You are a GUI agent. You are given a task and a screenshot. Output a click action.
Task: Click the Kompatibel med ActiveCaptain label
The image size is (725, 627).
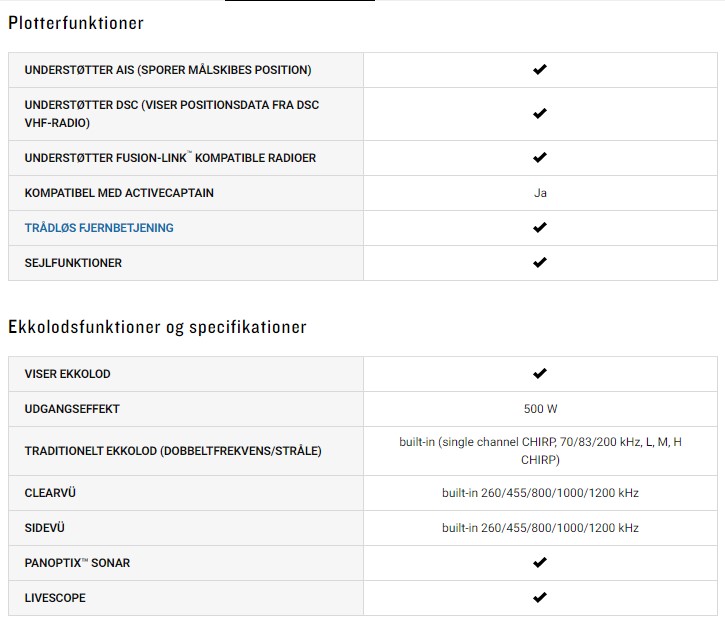pyautogui.click(x=119, y=193)
